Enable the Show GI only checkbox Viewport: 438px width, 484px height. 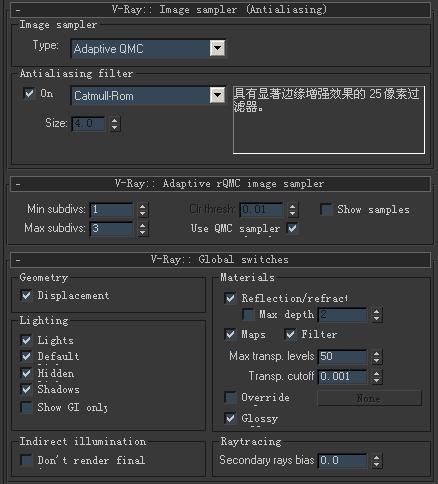(26, 407)
